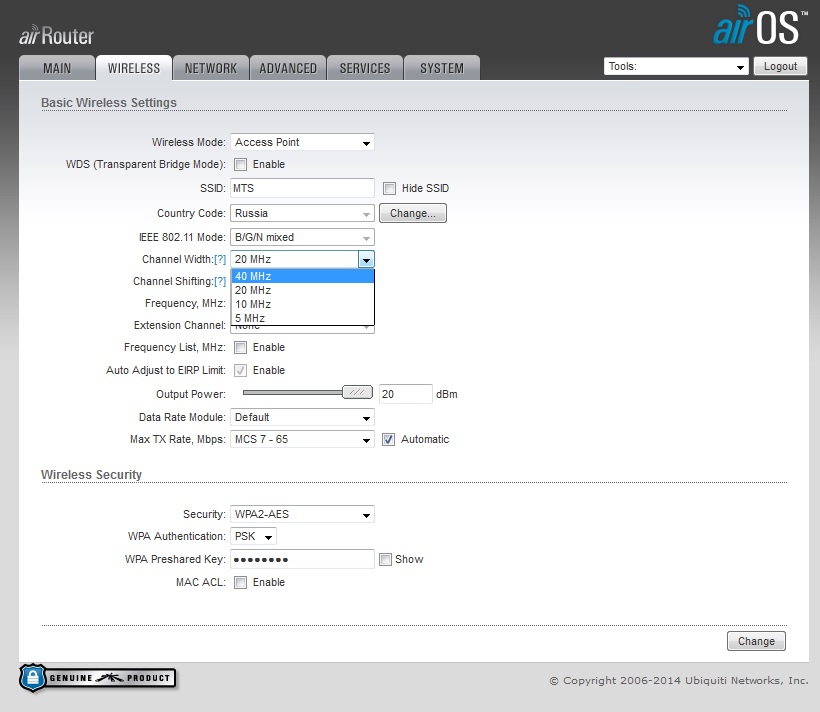
Task: Enable WDS Transparent Bridge Mode checkbox
Action: [x=240, y=164]
